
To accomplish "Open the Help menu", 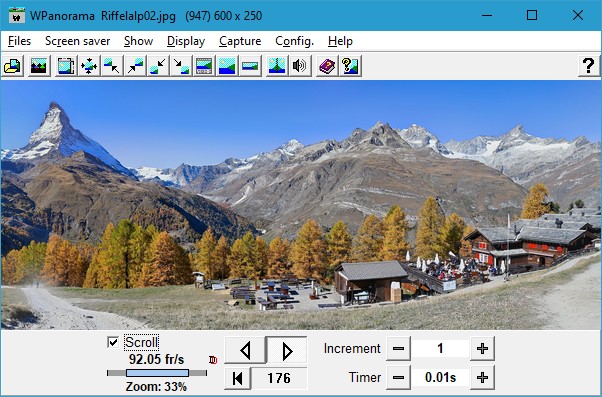I will pos(340,41).
